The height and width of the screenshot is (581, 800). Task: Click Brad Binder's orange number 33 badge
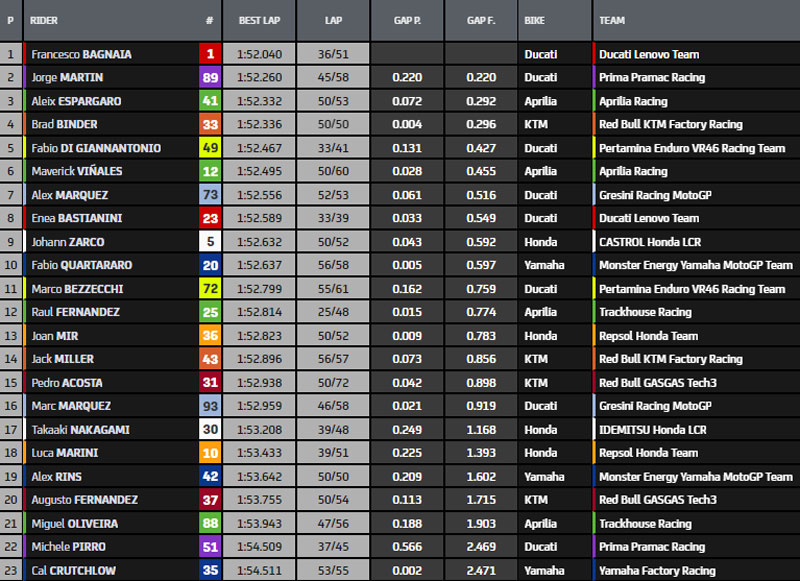(x=210, y=124)
